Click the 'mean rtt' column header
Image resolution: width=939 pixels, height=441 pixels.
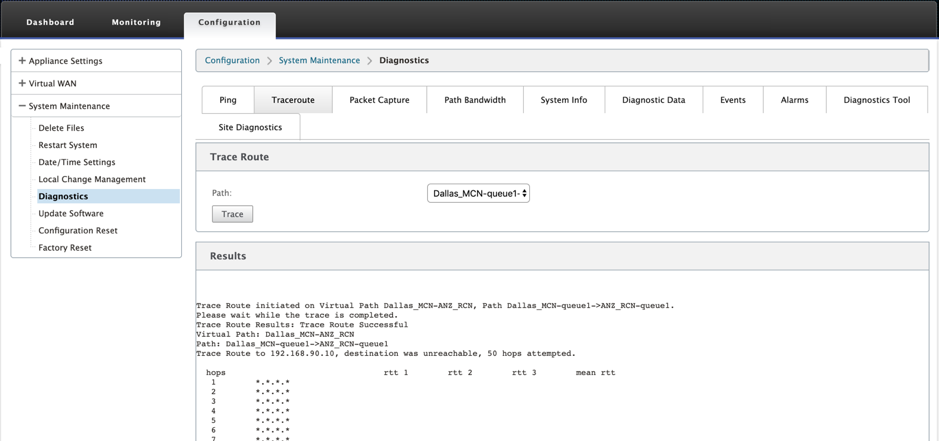[x=595, y=373]
